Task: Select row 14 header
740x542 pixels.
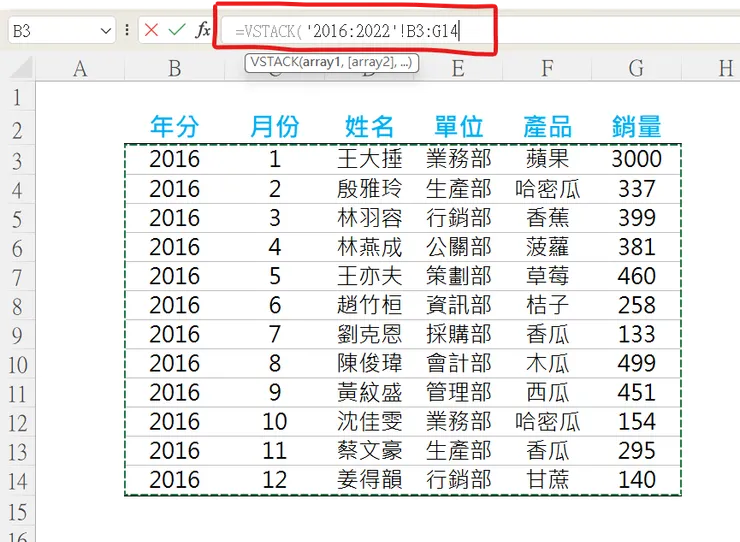Action: point(17,481)
